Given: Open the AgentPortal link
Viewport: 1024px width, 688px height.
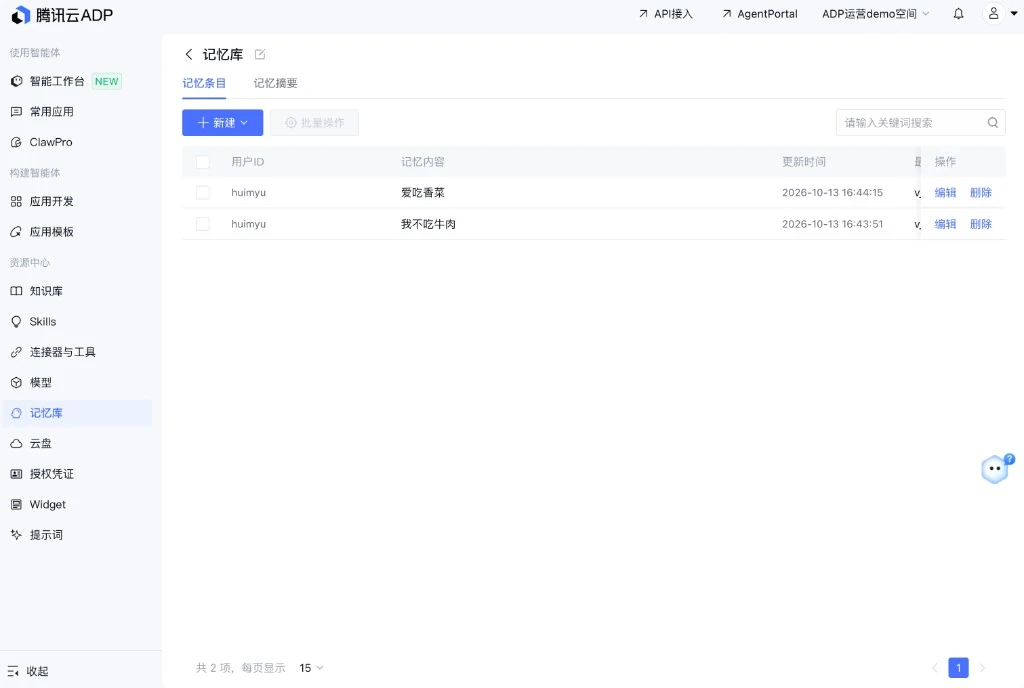Looking at the screenshot, I should point(760,14).
